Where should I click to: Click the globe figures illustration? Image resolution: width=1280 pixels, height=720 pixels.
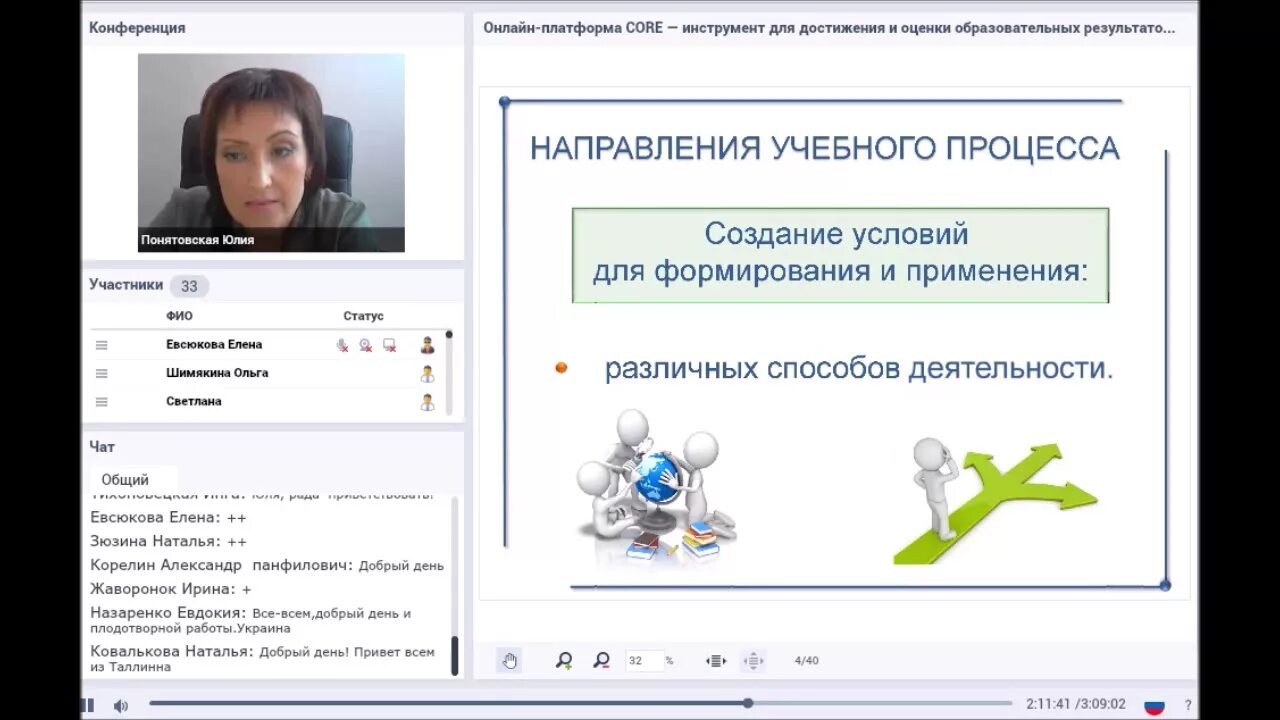pyautogui.click(x=656, y=485)
